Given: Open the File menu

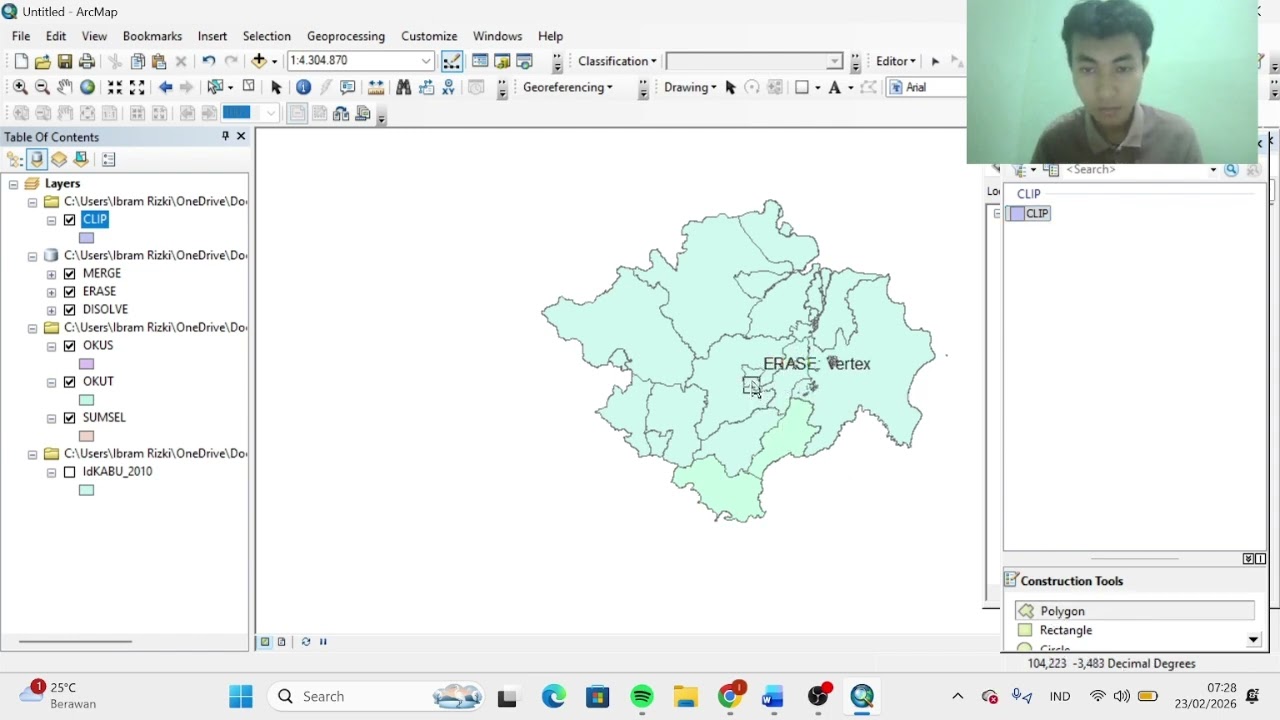Looking at the screenshot, I should (x=21, y=36).
